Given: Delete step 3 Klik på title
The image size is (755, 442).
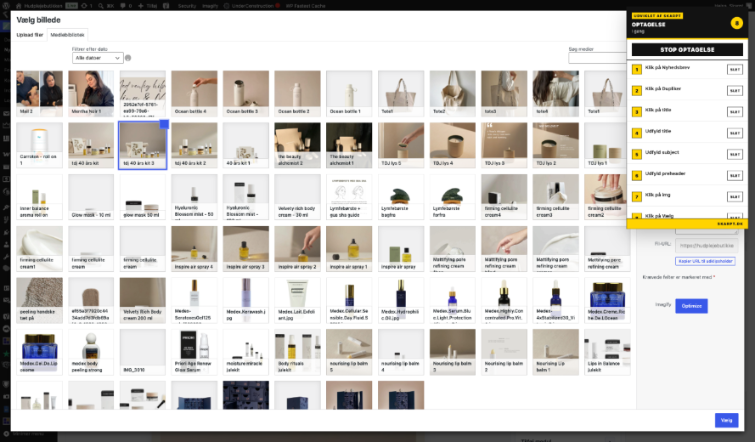Looking at the screenshot, I should (735, 112).
